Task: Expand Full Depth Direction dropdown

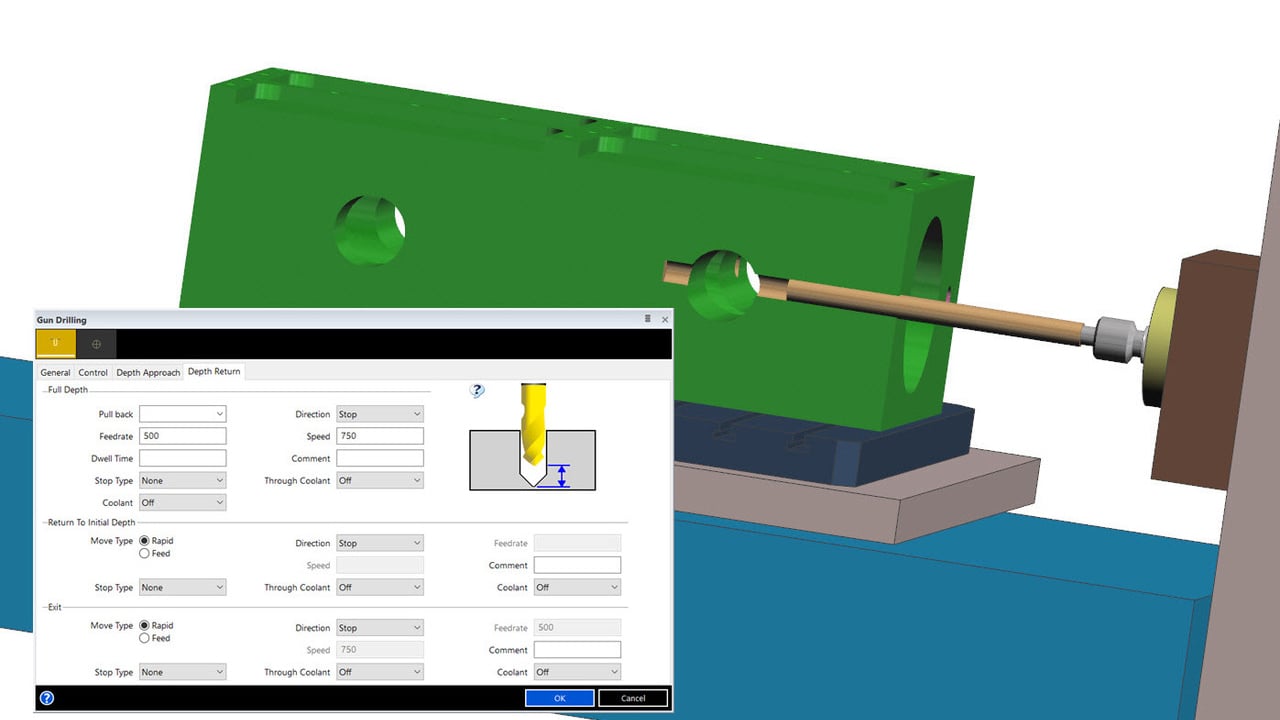Action: point(379,414)
